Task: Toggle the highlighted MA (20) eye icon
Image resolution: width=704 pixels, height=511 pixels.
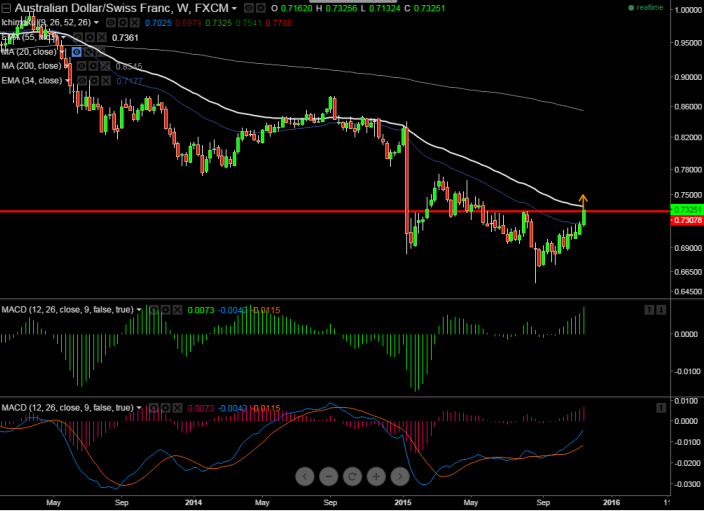Action: [x=77, y=52]
